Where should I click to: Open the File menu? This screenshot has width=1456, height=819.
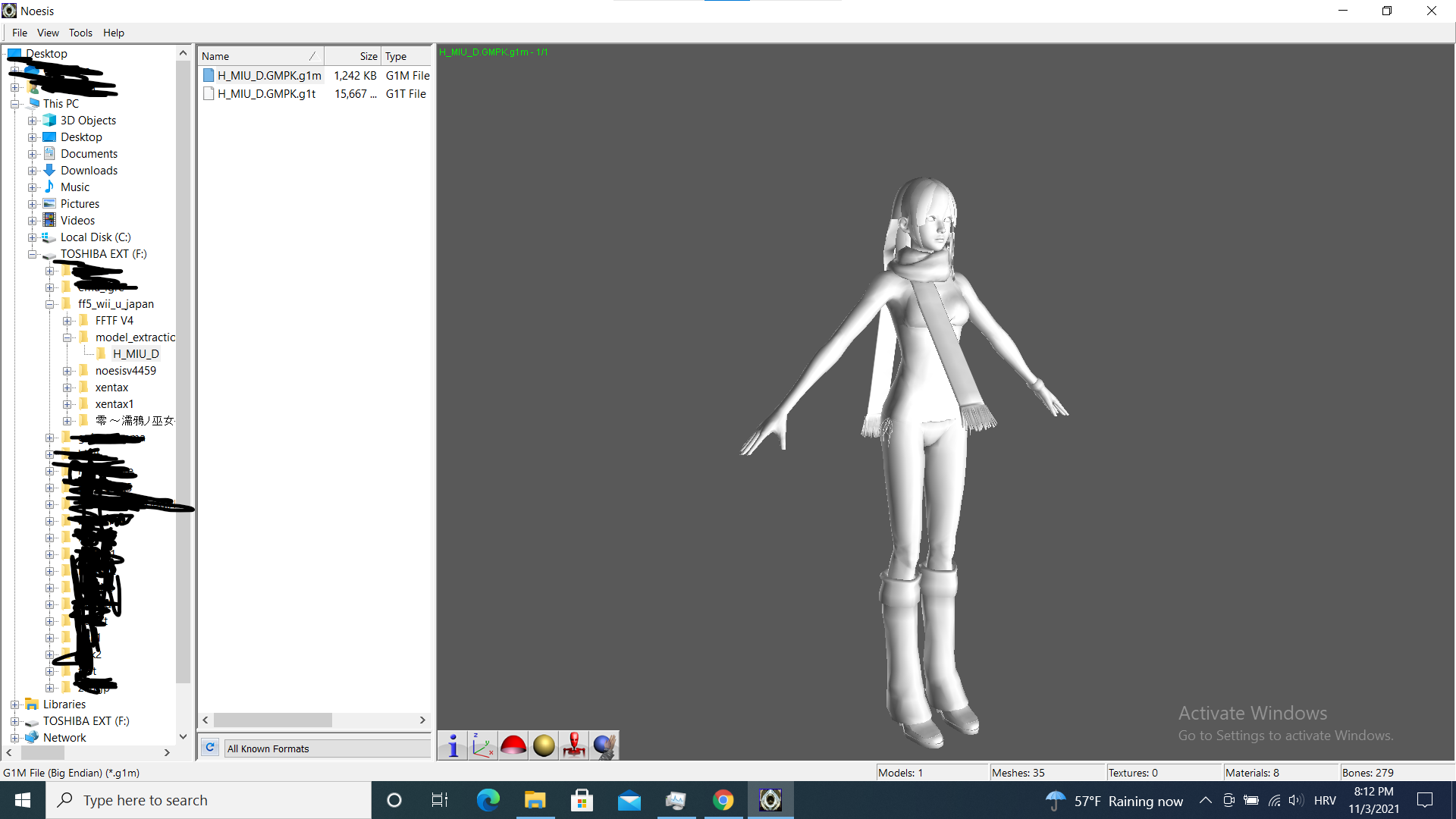[20, 33]
